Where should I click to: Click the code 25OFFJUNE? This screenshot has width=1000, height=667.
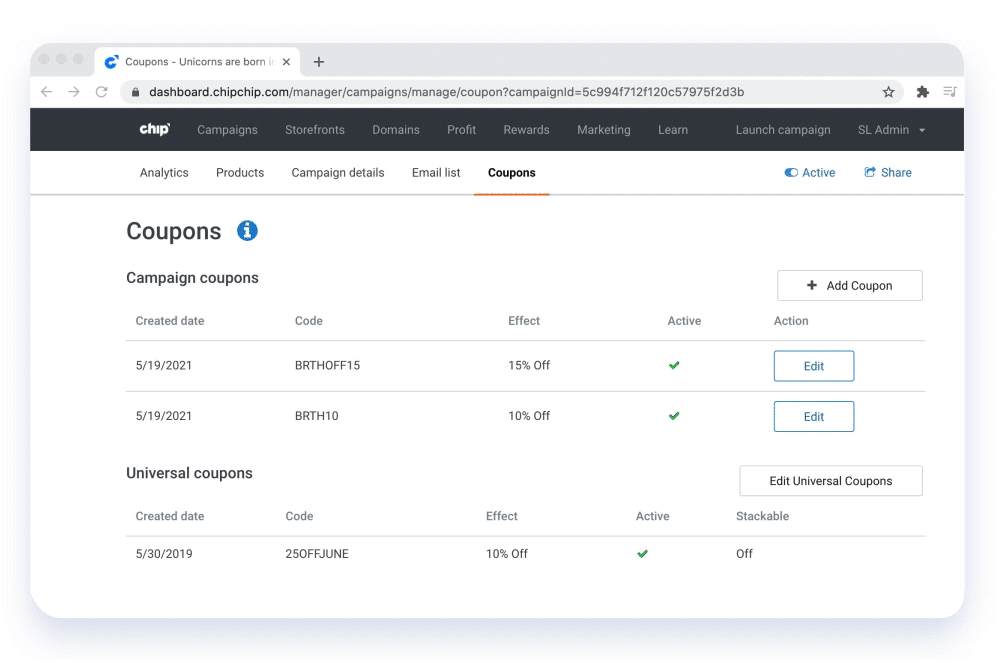tap(317, 553)
